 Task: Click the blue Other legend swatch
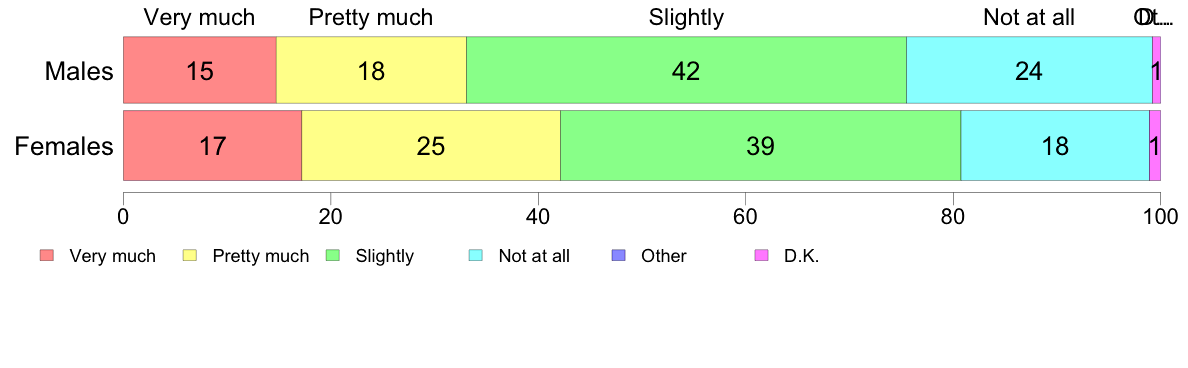[618, 256]
